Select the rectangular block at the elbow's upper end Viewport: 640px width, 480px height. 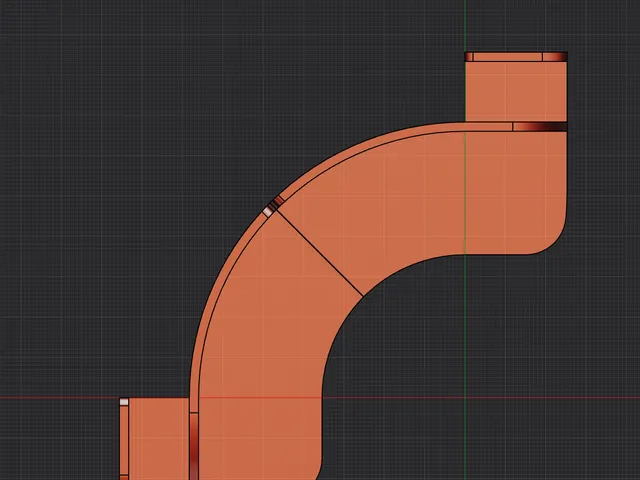(516, 91)
